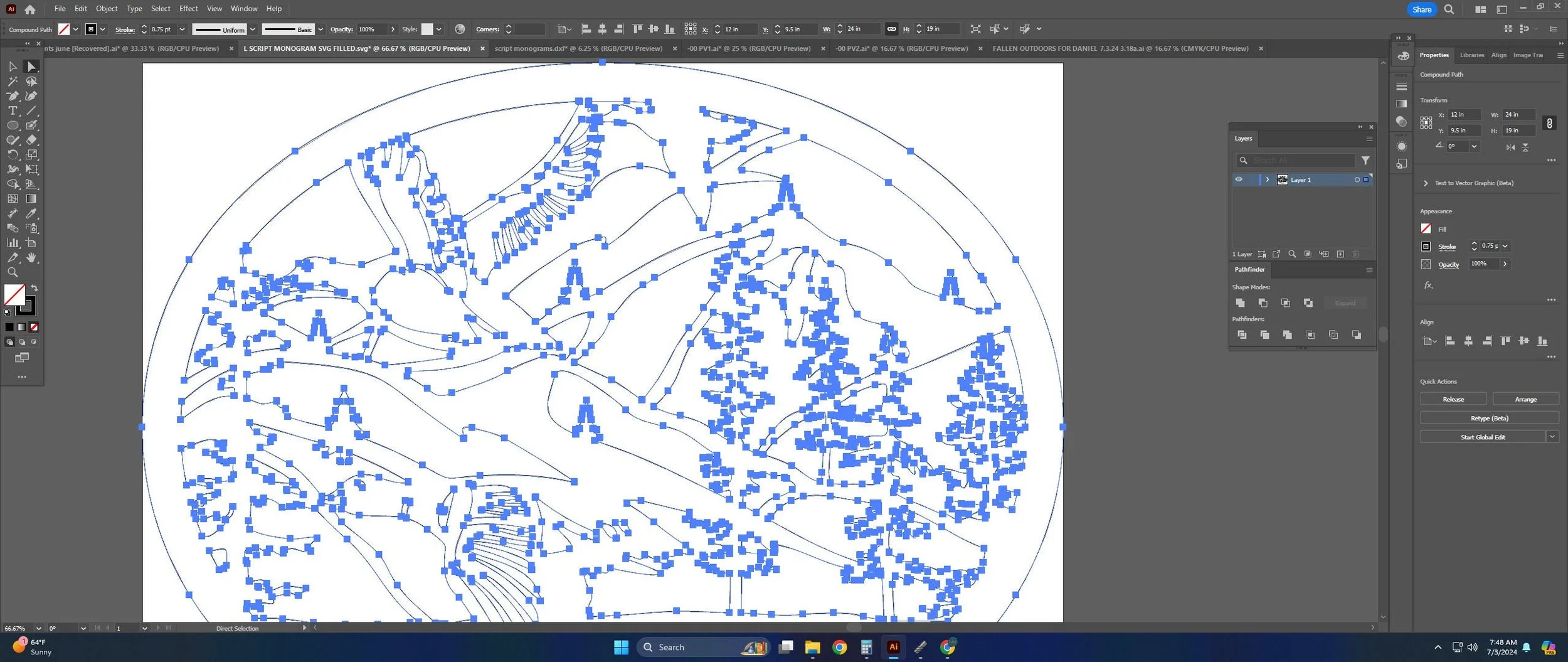
Task: Select the Column Graph tool
Action: point(13,243)
